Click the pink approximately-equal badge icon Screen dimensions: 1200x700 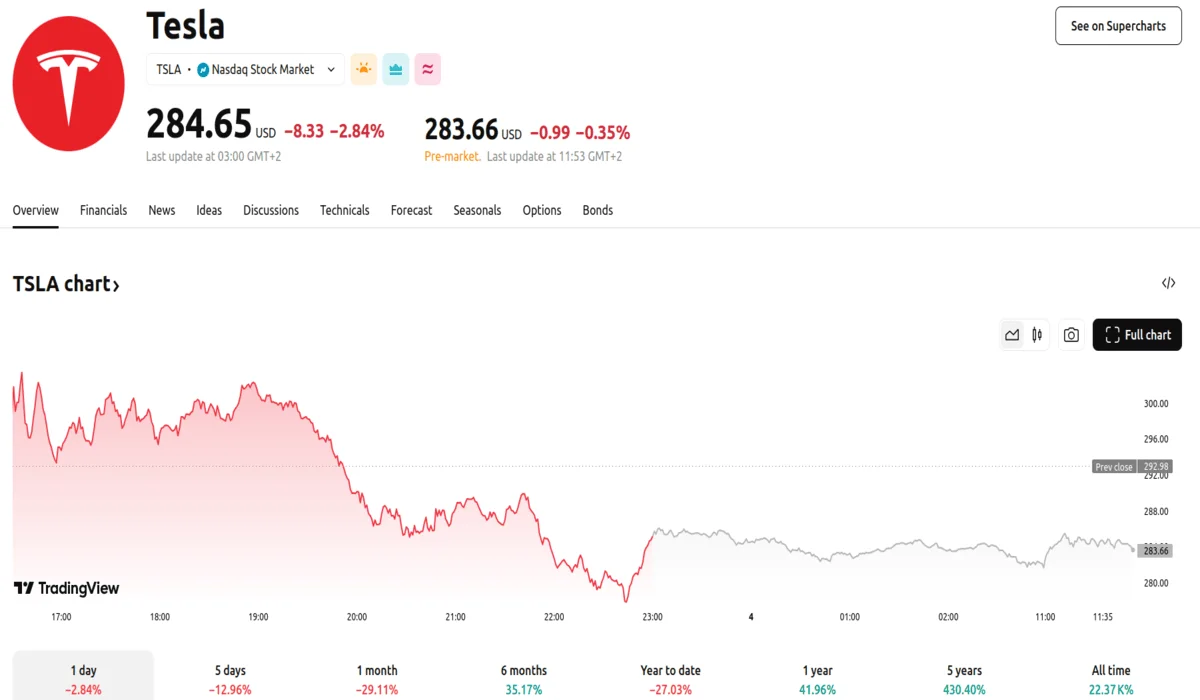(428, 69)
